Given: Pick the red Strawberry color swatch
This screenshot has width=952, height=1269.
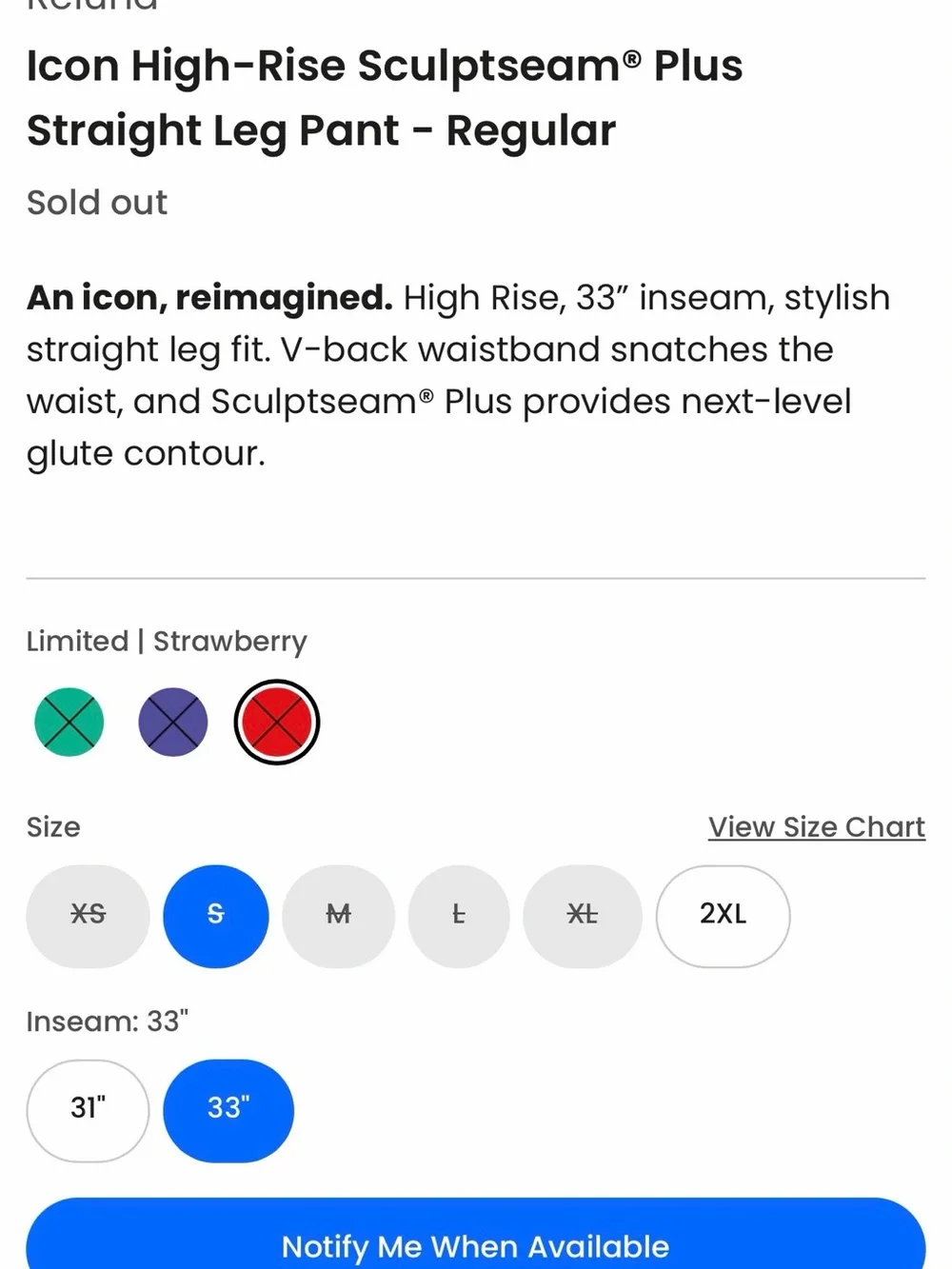Looking at the screenshot, I should [x=277, y=723].
